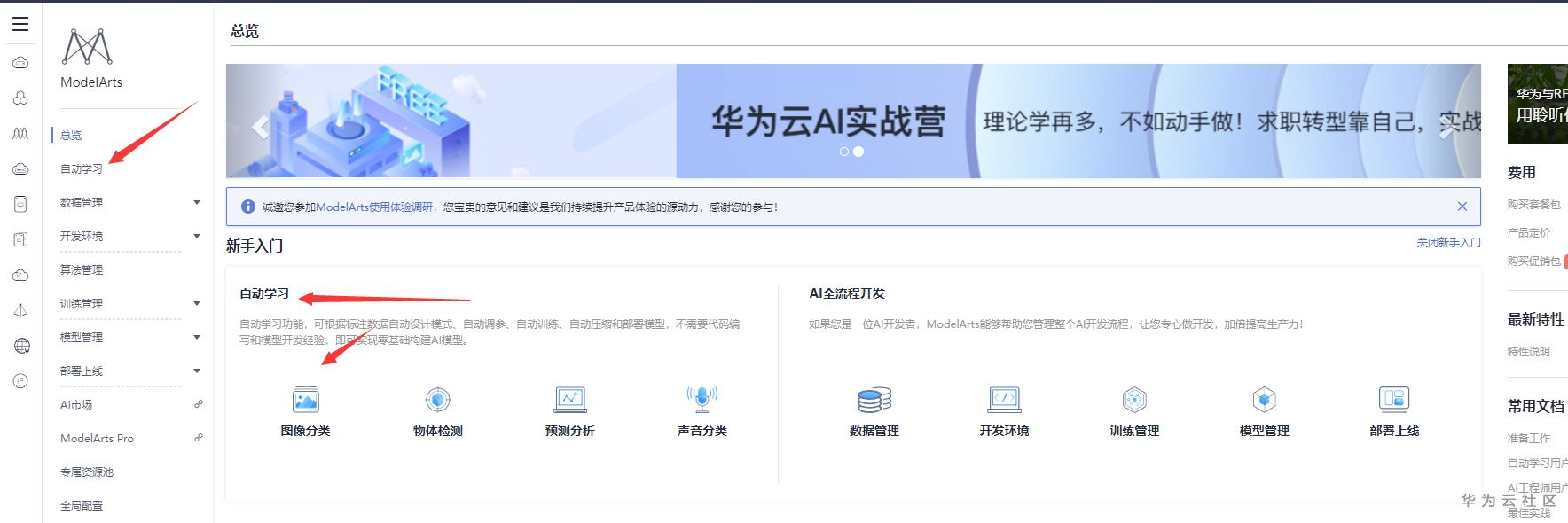Go to previous banner slide arrow
Viewport: 1568px width, 523px height.
point(260,127)
